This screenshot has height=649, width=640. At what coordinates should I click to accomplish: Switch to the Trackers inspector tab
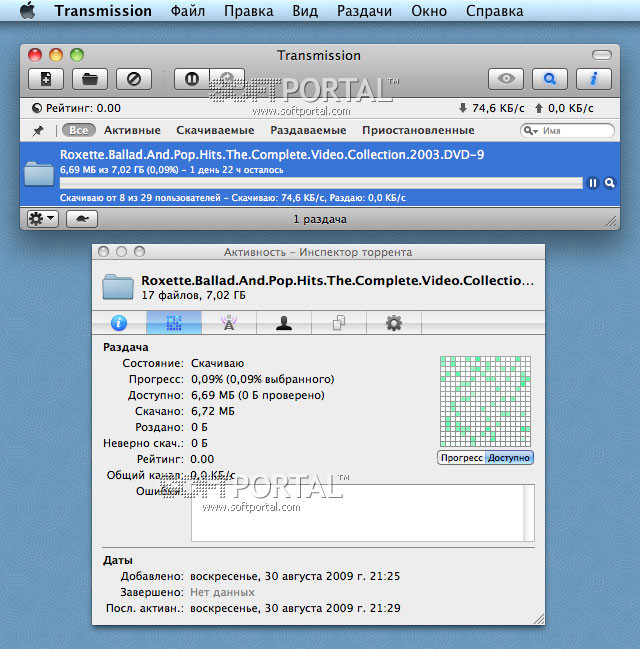pos(229,322)
